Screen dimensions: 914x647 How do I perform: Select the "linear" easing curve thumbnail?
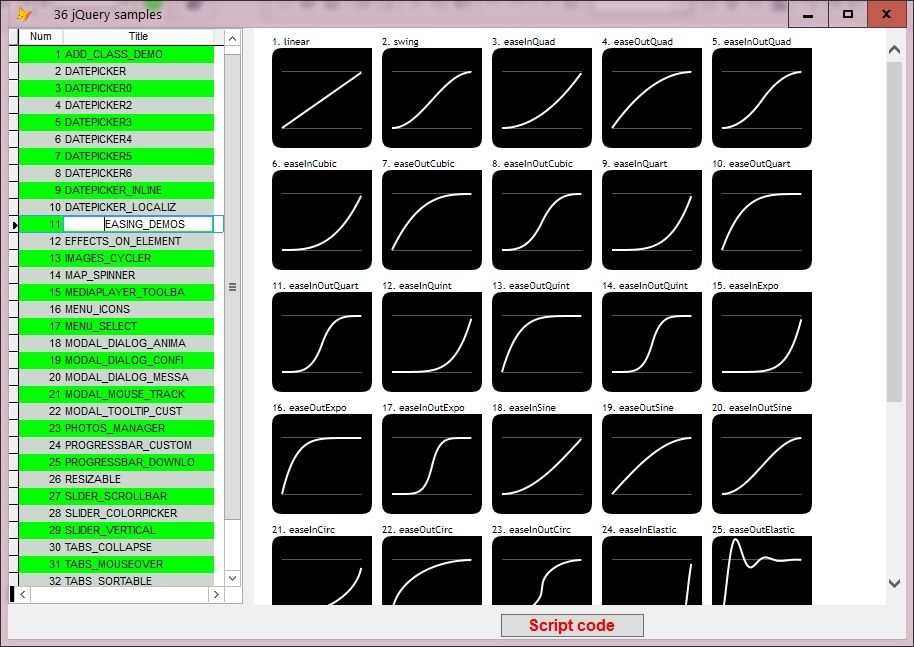pyautogui.click(x=321, y=97)
